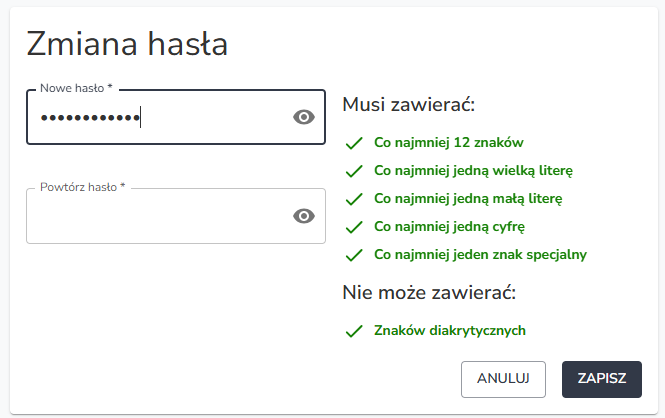
Task: Click 'Znaków diakrytycznych' requirement text
Action: click(x=450, y=331)
